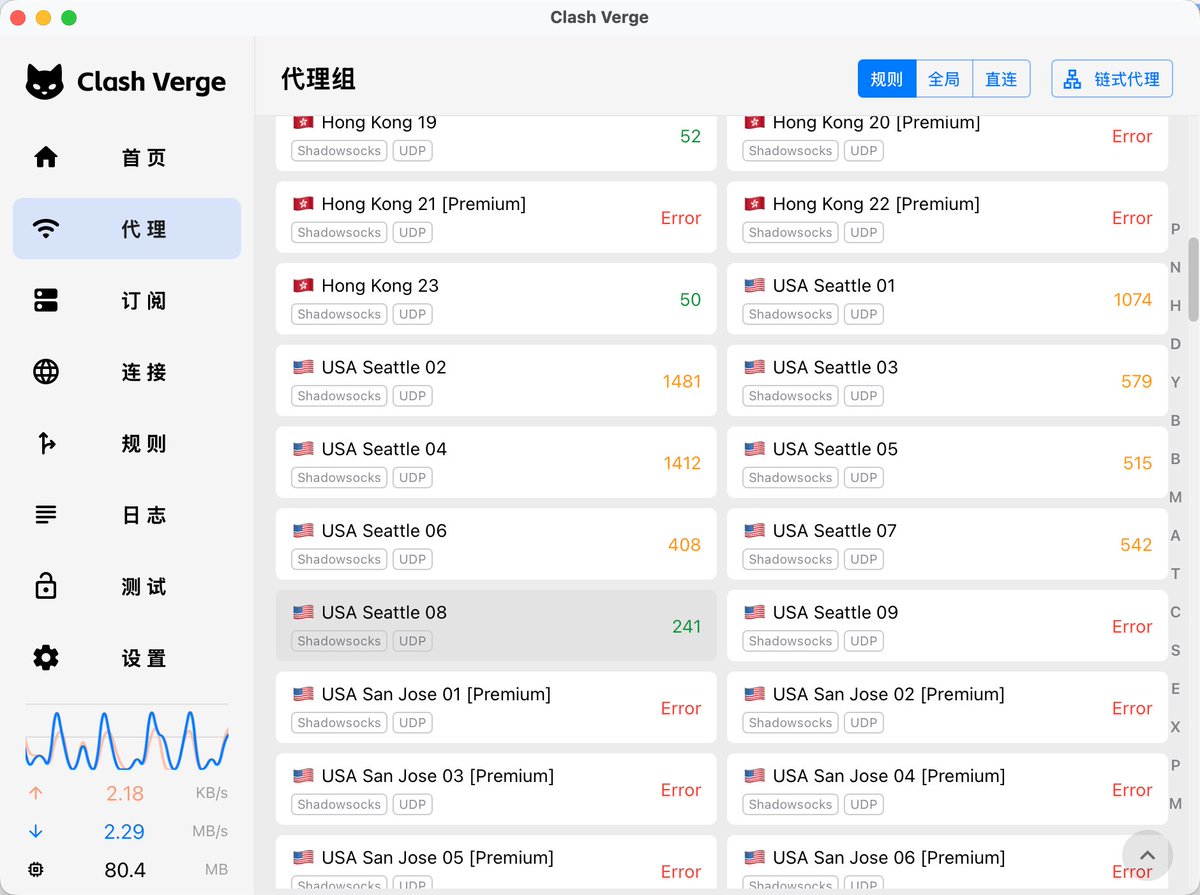Click the lock icon beside 测试
Viewport: 1200px width, 895px height.
point(46,586)
